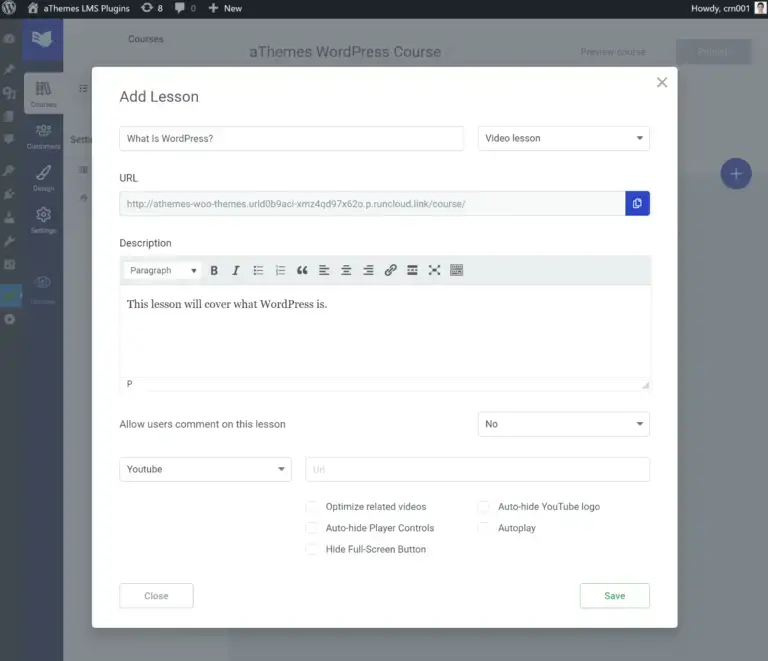
Task: Open the Customers sidebar section
Action: (x=43, y=136)
